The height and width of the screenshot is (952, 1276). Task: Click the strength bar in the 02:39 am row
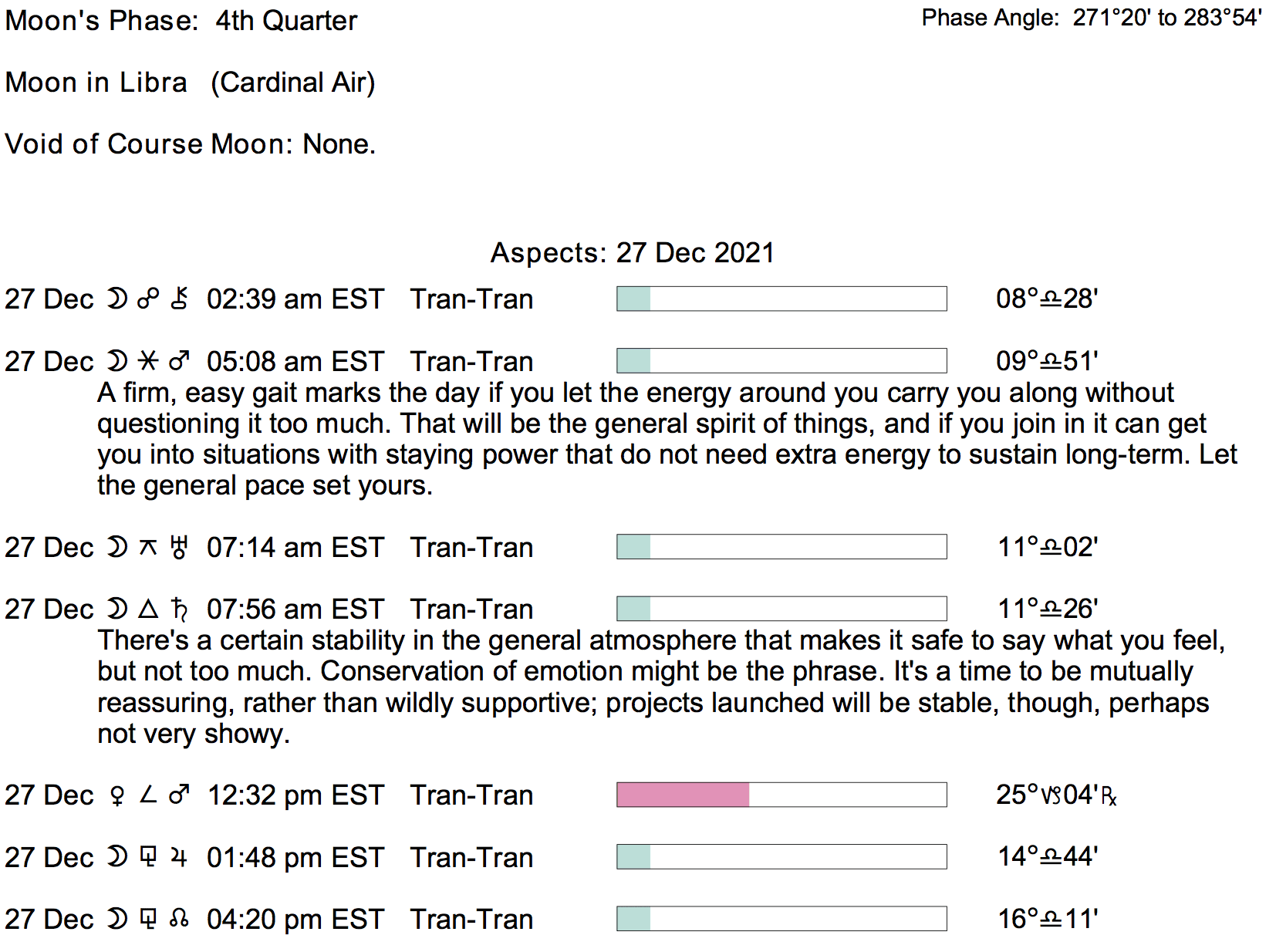[x=781, y=299]
